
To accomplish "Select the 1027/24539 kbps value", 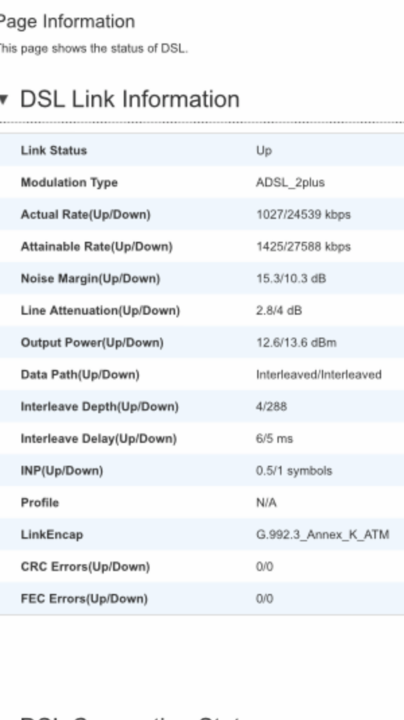I will (x=303, y=215).
